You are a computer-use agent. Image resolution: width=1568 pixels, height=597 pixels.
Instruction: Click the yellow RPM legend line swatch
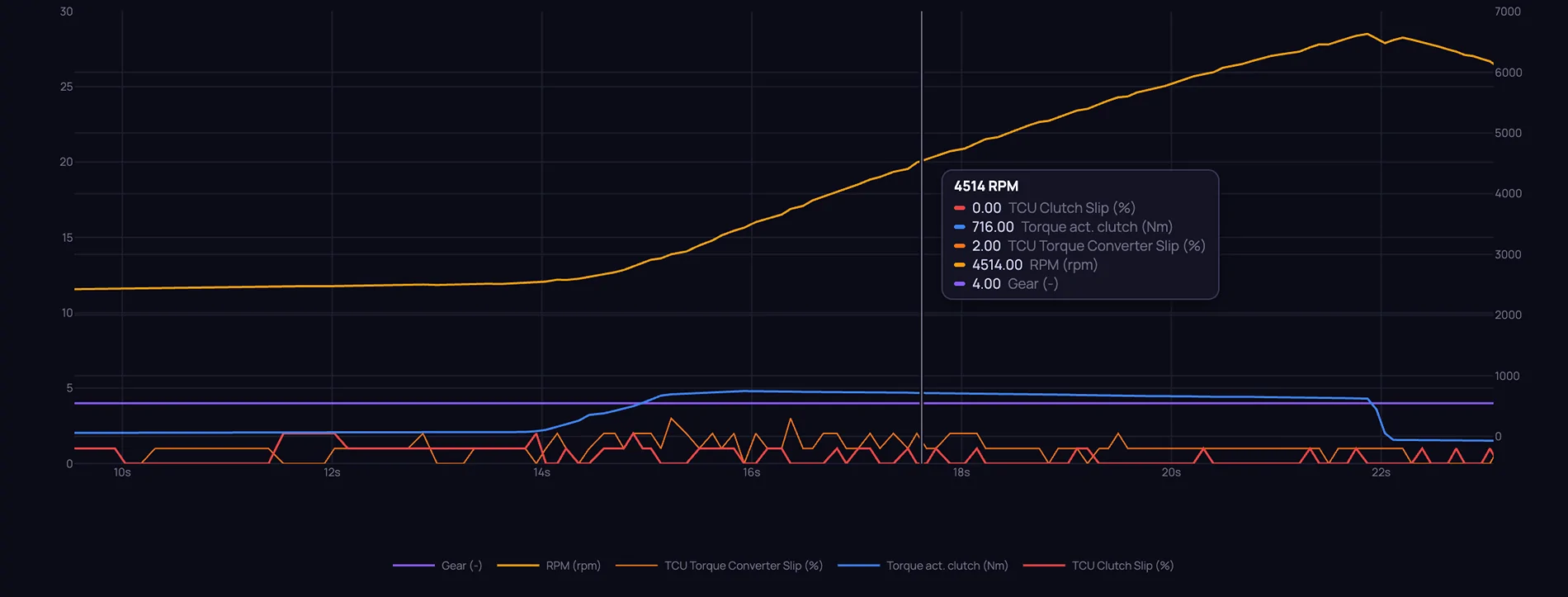[517, 566]
